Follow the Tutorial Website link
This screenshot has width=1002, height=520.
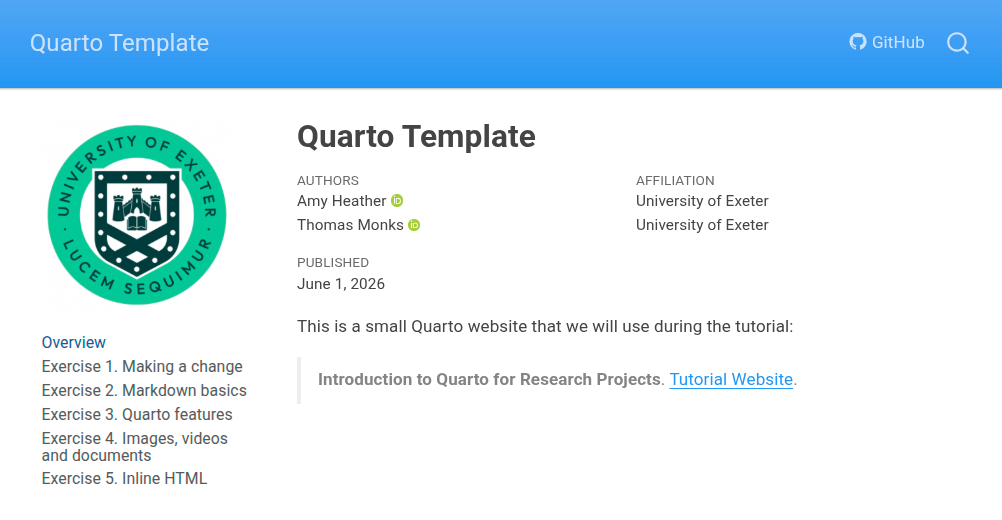coord(731,379)
